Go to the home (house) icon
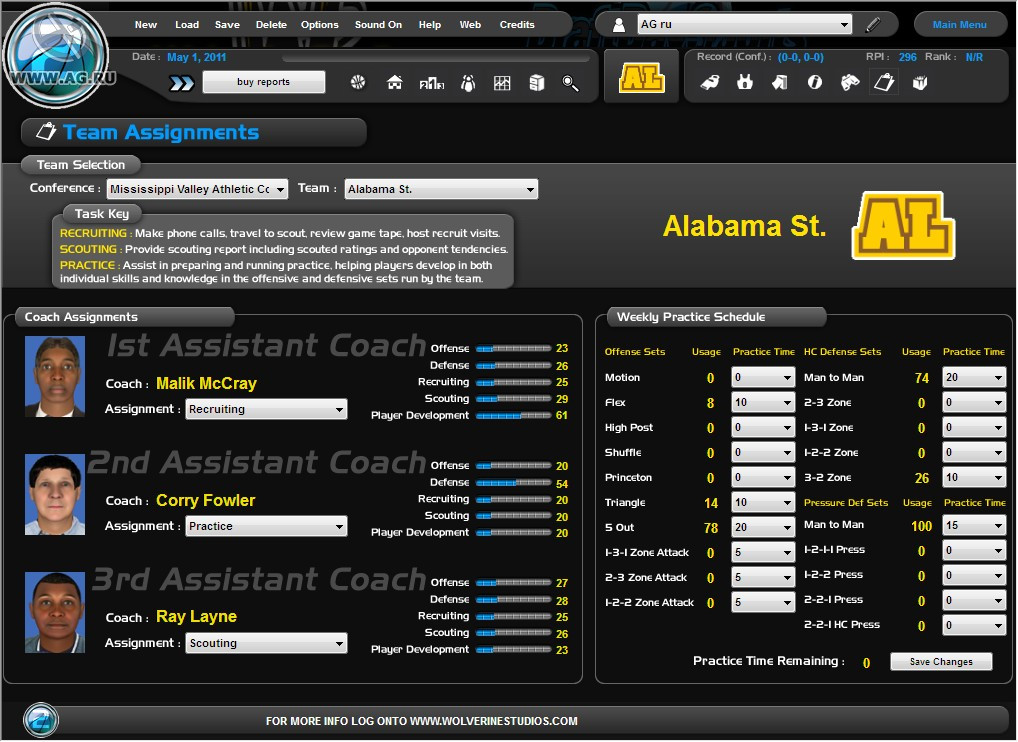This screenshot has height=742, width=1018. pos(395,82)
